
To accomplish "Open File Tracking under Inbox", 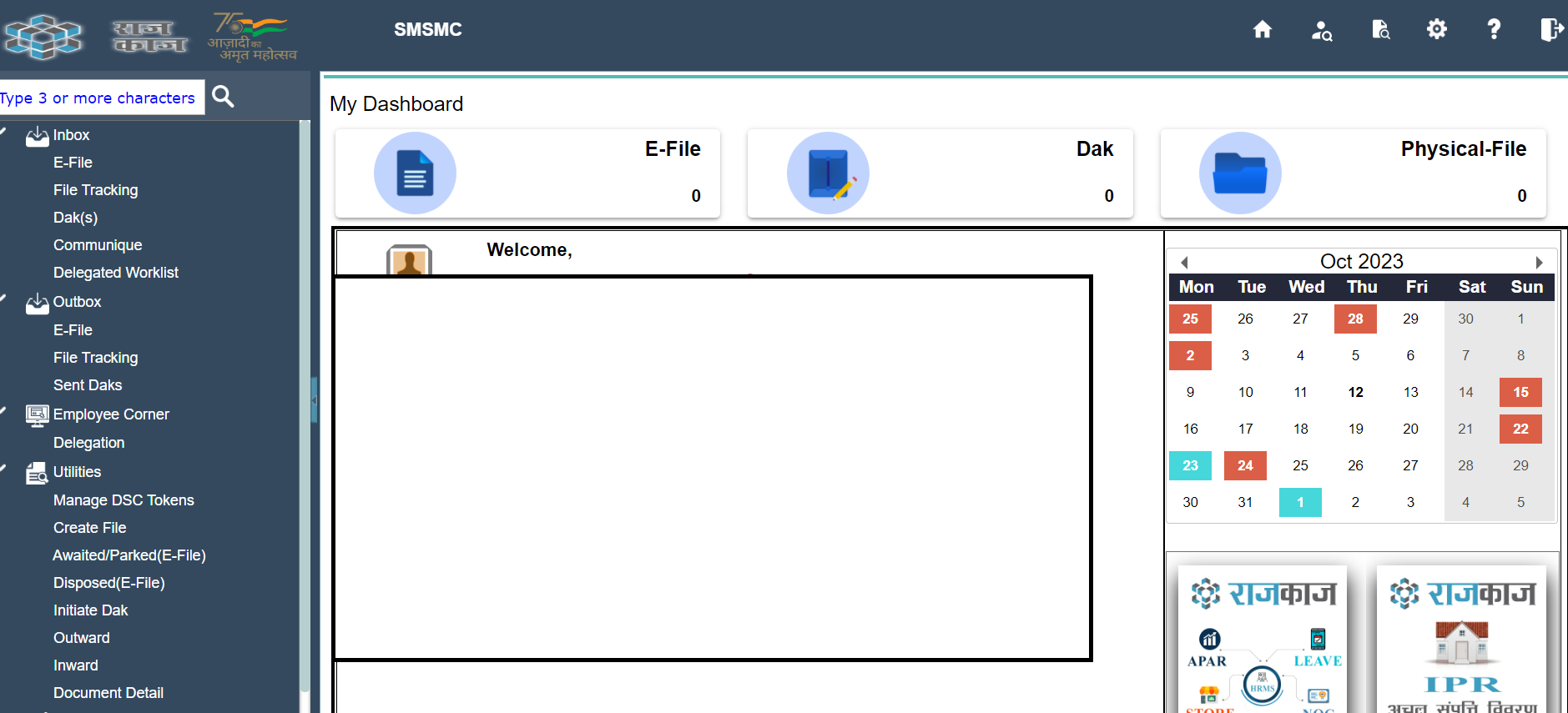I will [x=95, y=190].
